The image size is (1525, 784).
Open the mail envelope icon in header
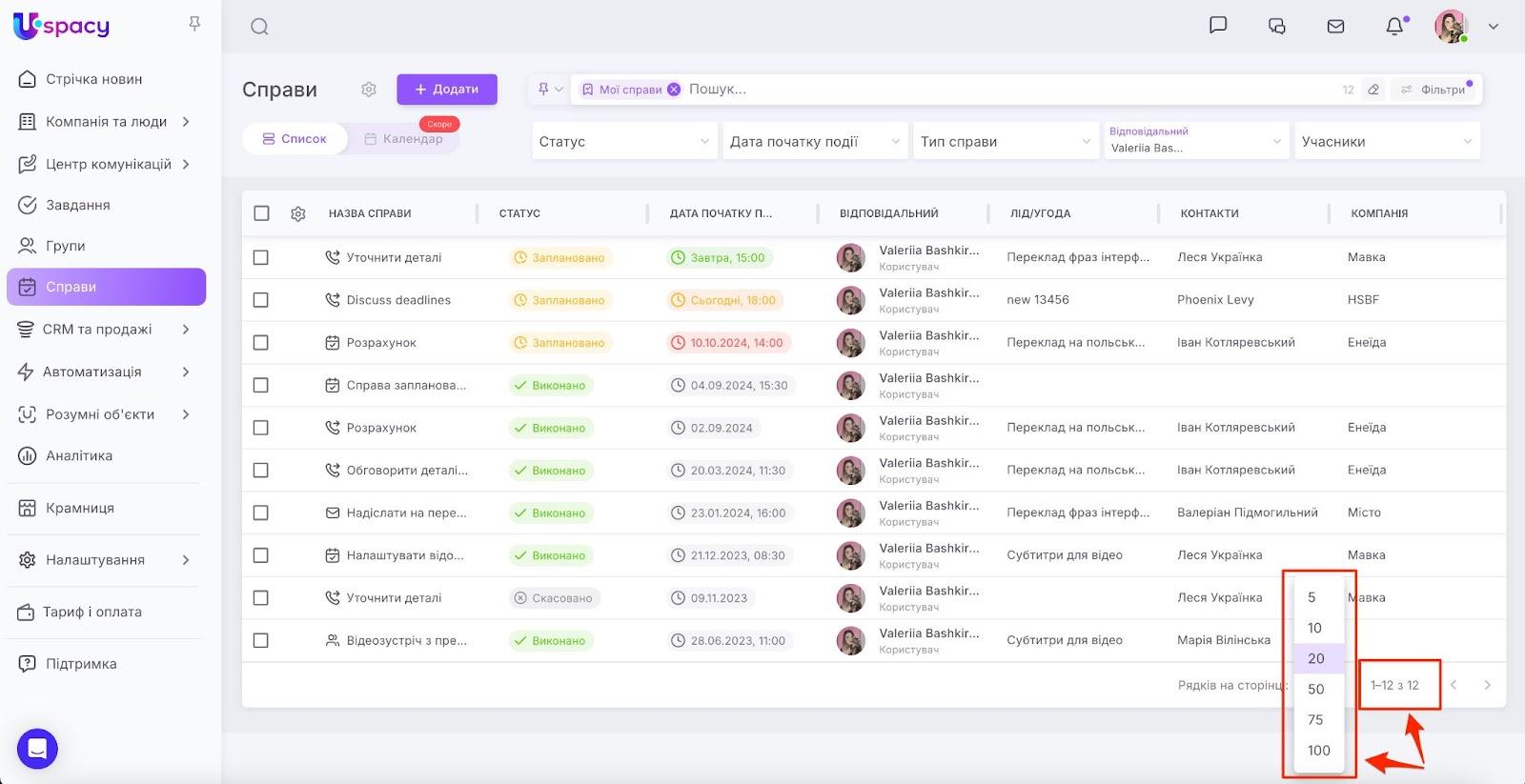[1335, 27]
